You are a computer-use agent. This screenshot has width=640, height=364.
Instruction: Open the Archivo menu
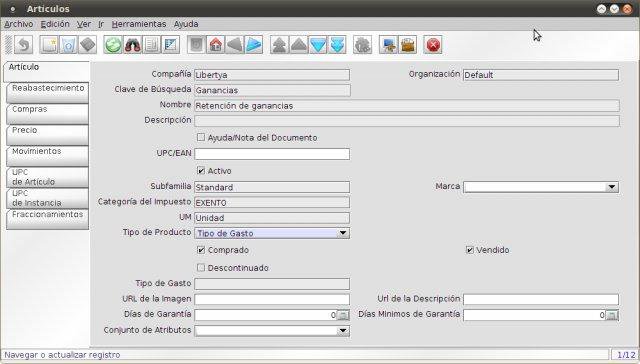coord(19,24)
